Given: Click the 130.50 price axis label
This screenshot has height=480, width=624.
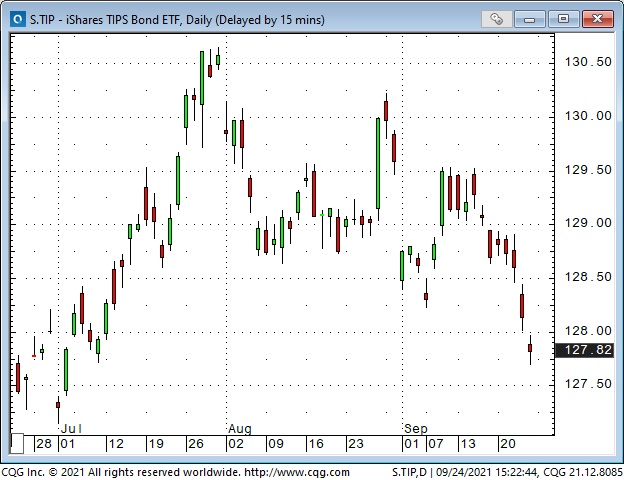Looking at the screenshot, I should [x=588, y=62].
